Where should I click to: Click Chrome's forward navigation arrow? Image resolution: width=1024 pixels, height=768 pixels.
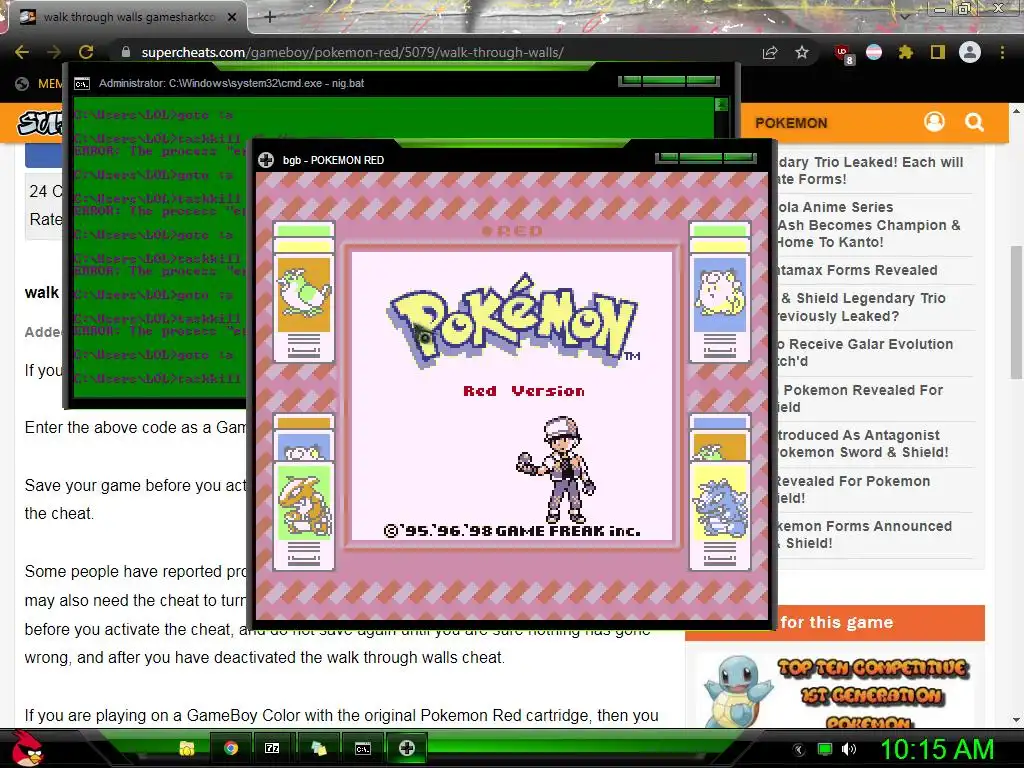(54, 52)
